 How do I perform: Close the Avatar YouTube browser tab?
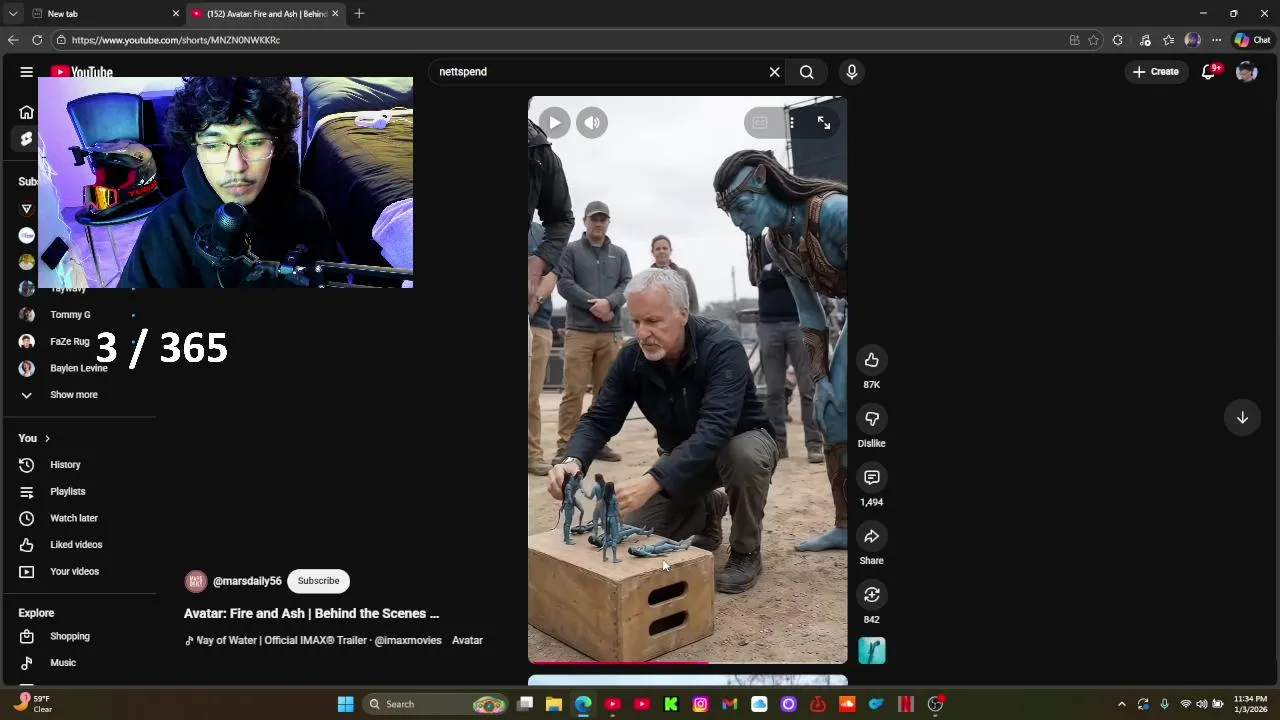(335, 14)
